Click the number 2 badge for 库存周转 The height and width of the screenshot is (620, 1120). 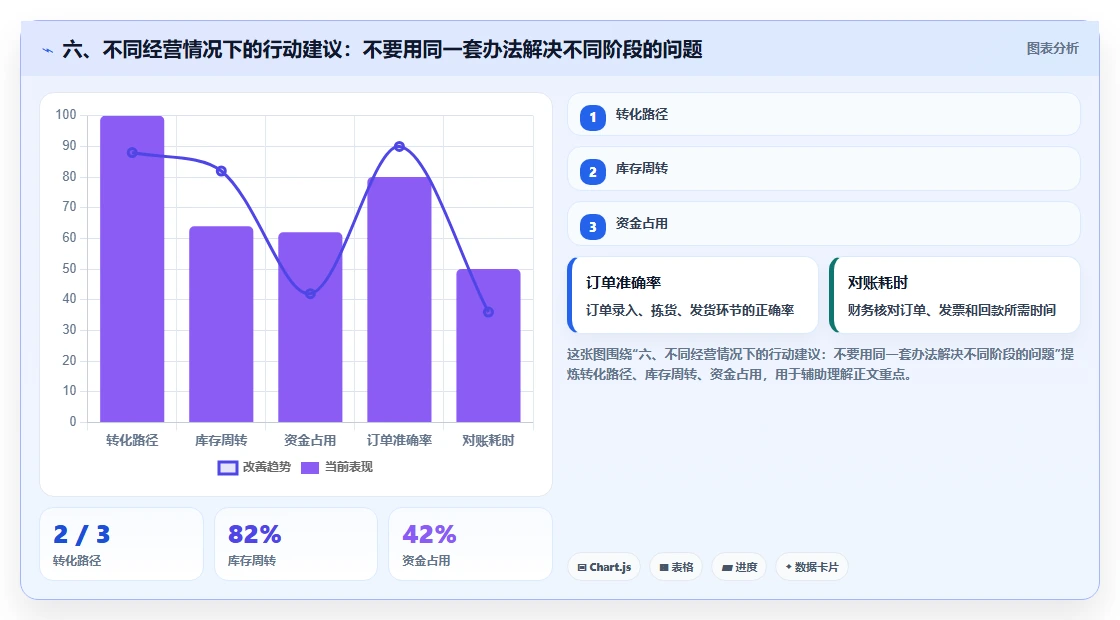click(x=593, y=172)
